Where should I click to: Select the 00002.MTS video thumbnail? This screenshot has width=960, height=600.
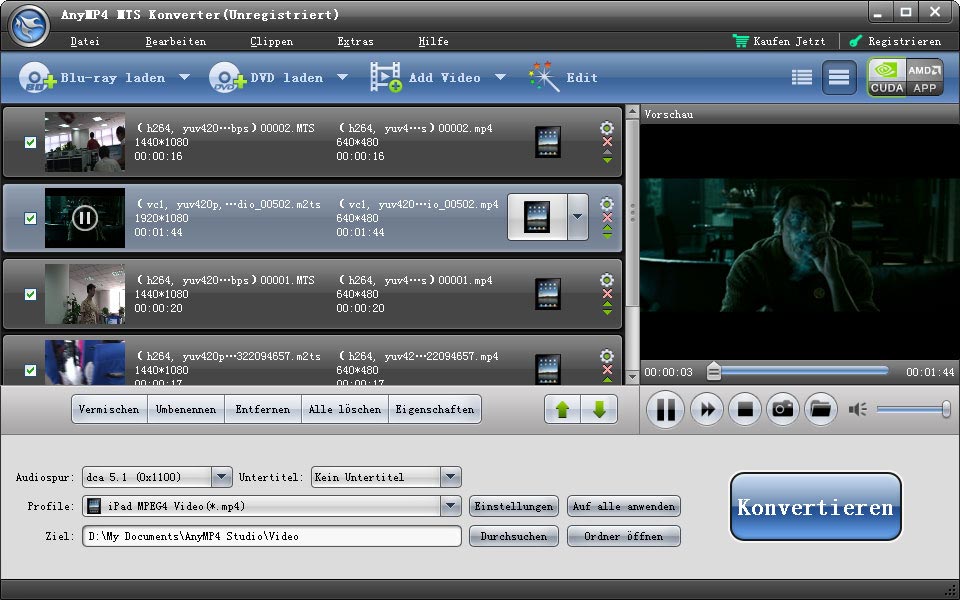[85, 142]
